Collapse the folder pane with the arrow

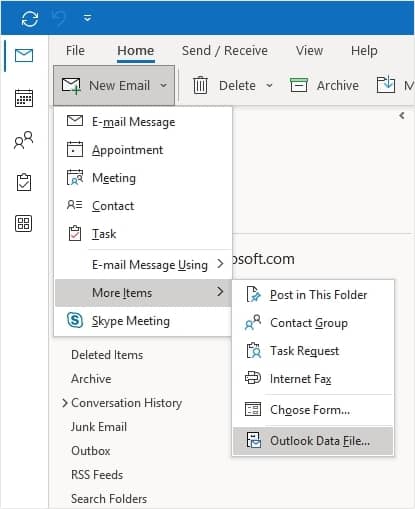pos(402,116)
